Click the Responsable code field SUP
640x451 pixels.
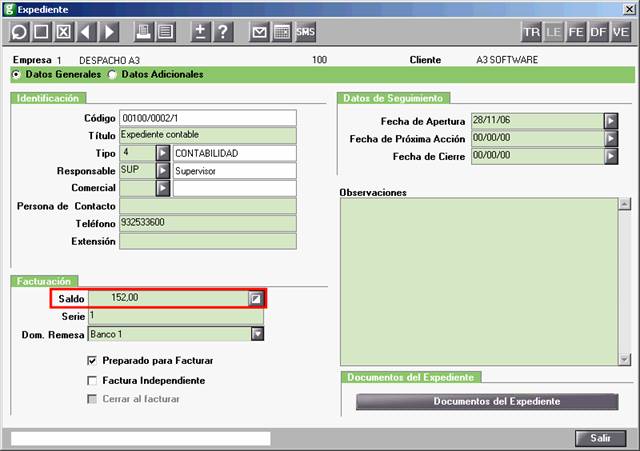(x=137, y=171)
